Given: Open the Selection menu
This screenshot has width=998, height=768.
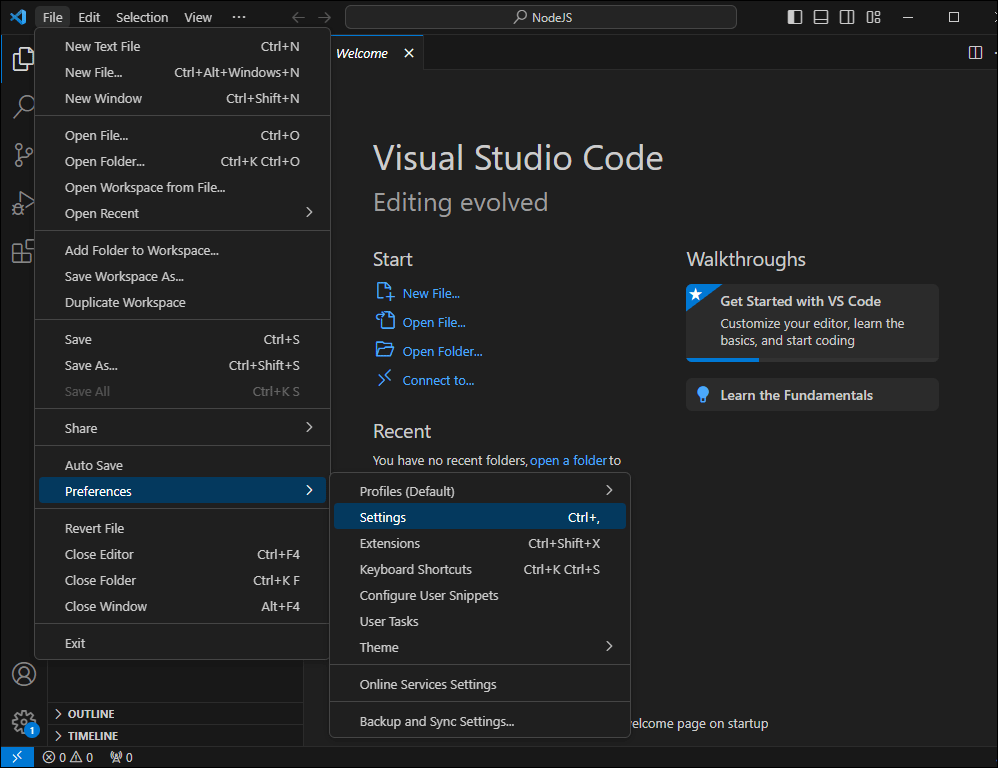Looking at the screenshot, I should pos(142,17).
